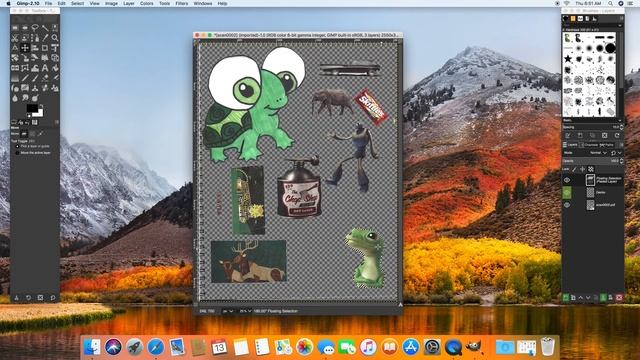
Task: Open GIMP icon in the dock
Action: tap(473, 347)
